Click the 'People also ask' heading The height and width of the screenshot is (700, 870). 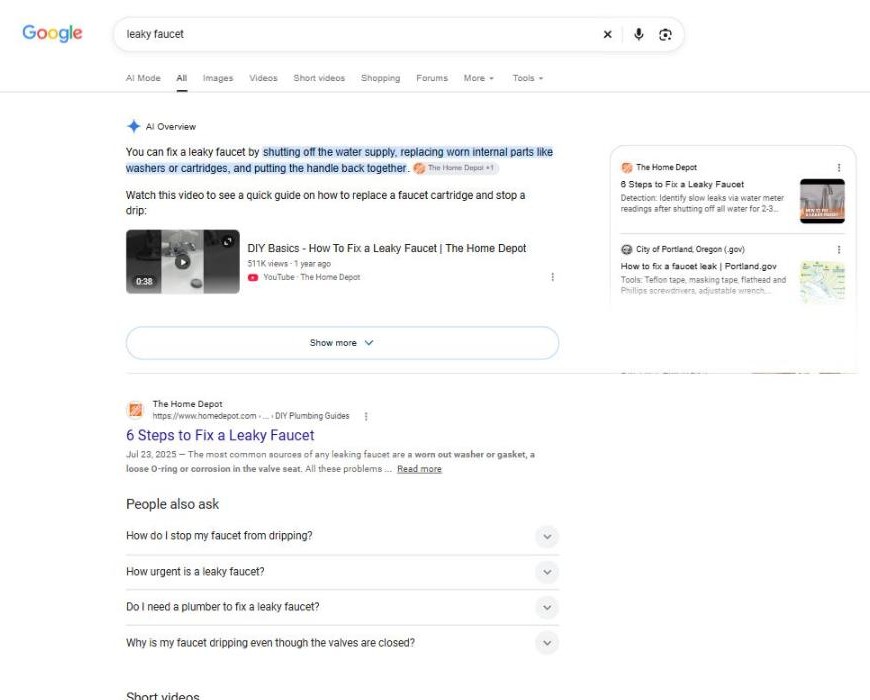173,504
